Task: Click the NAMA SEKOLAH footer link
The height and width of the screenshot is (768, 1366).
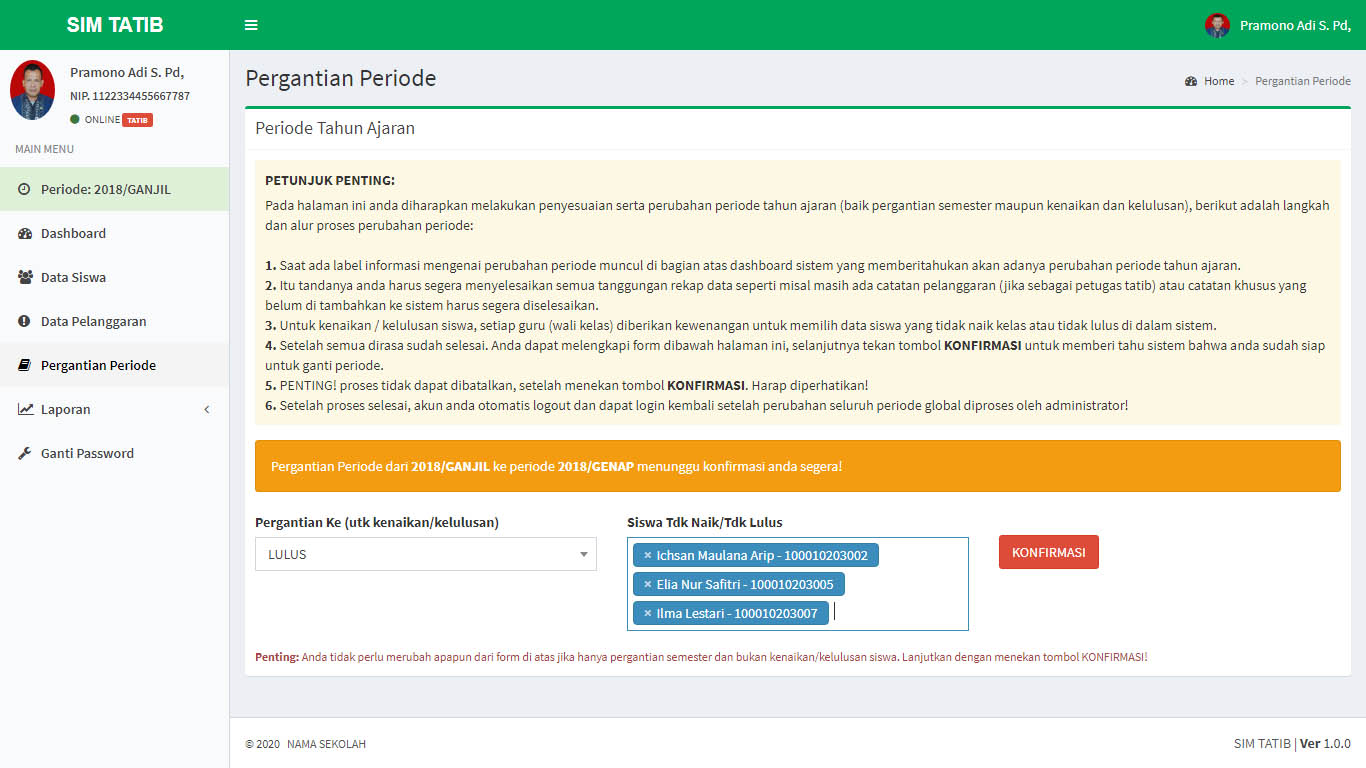Action: click(326, 744)
